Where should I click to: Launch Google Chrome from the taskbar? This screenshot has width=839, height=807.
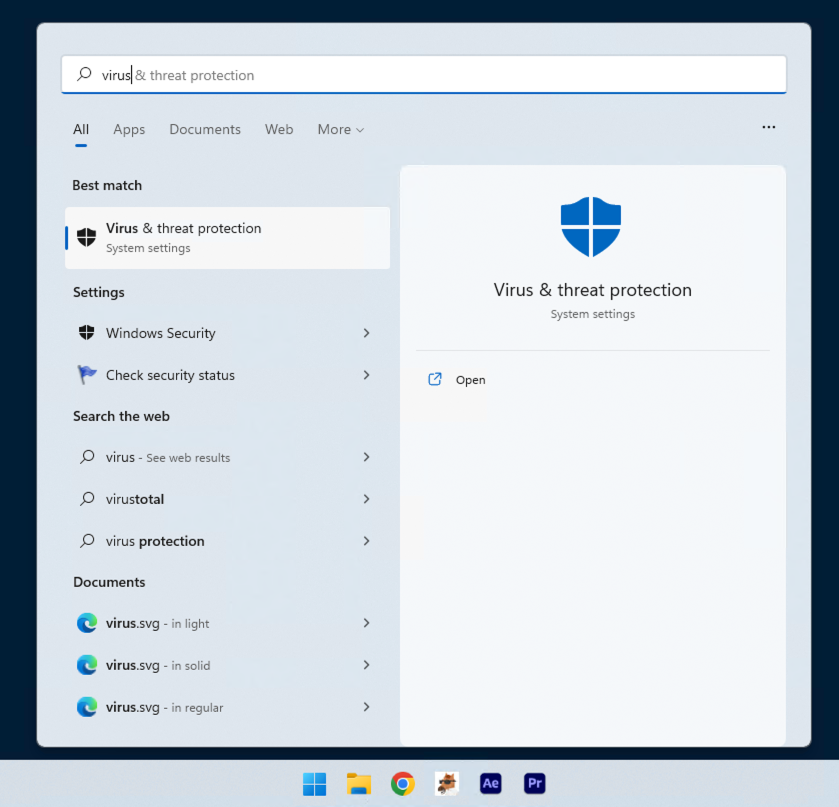[402, 783]
